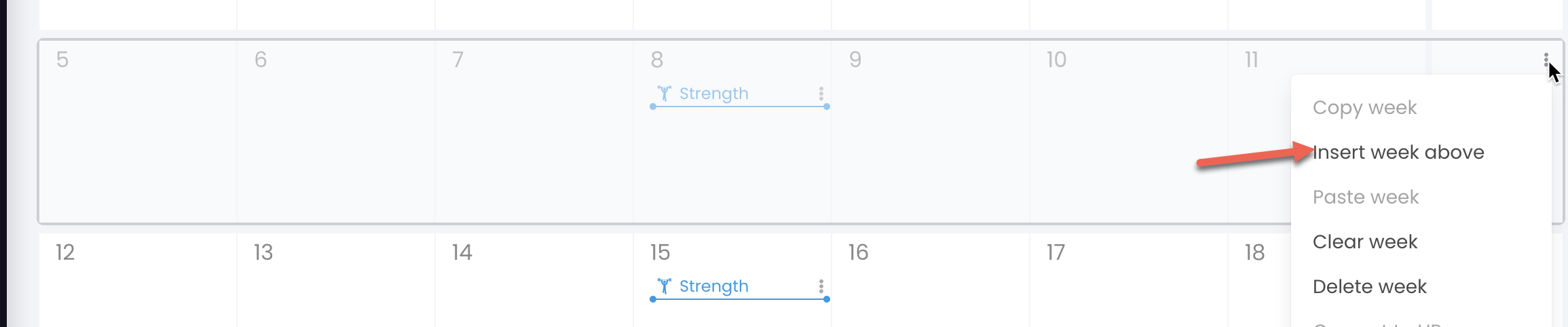Click the weightlifter icon on day 8
Viewport: 1568px width, 327px height.
(x=665, y=94)
